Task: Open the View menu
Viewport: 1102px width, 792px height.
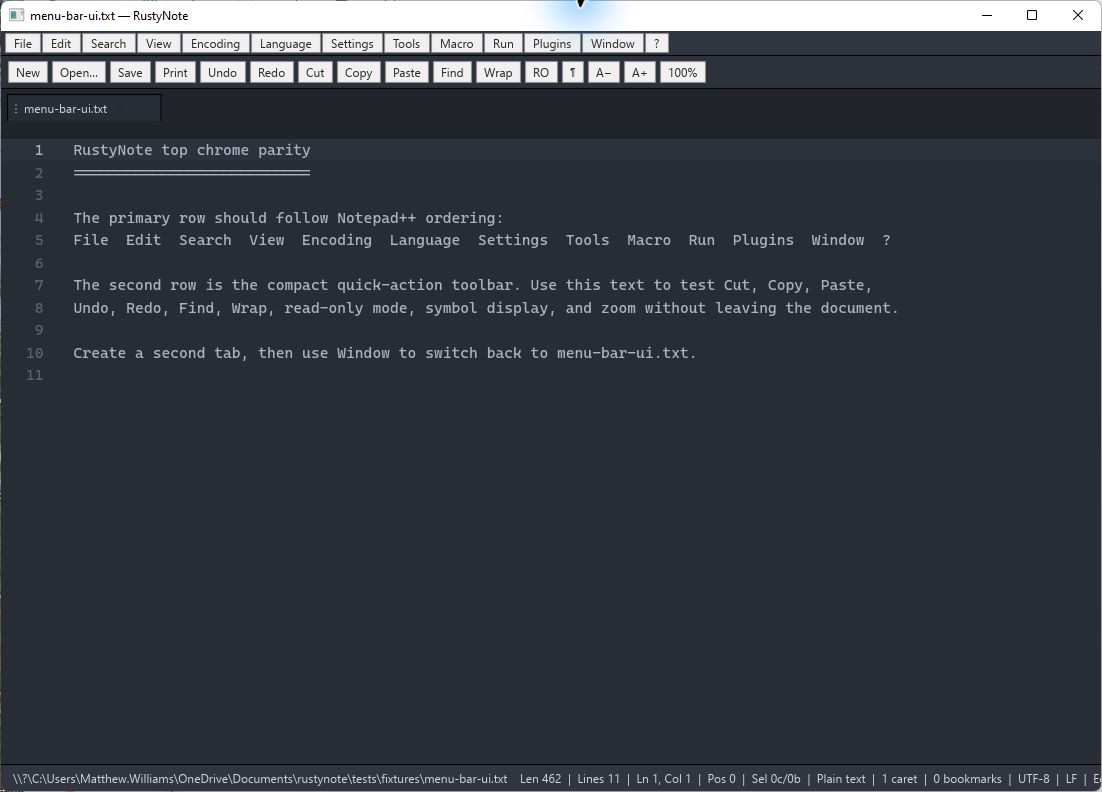Action: (x=158, y=44)
